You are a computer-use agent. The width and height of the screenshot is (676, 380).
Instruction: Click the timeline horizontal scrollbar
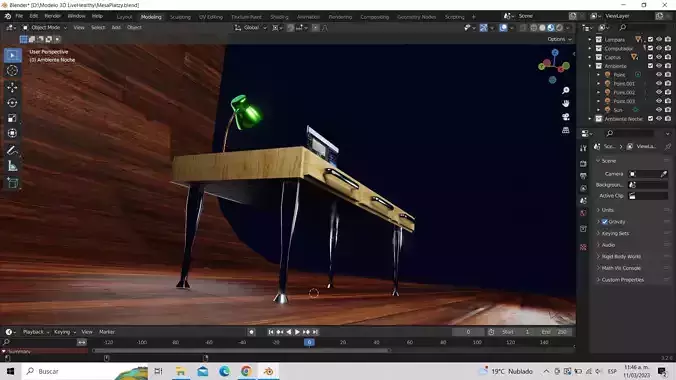click(241, 351)
